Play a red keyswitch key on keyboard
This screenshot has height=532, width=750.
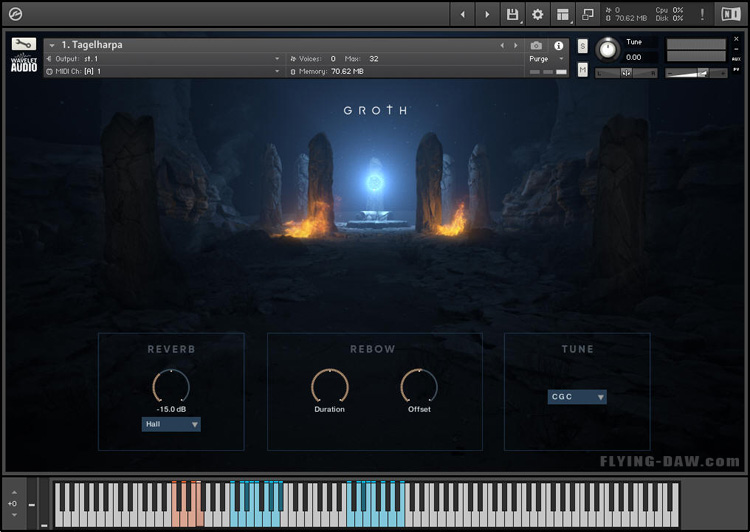[176, 519]
